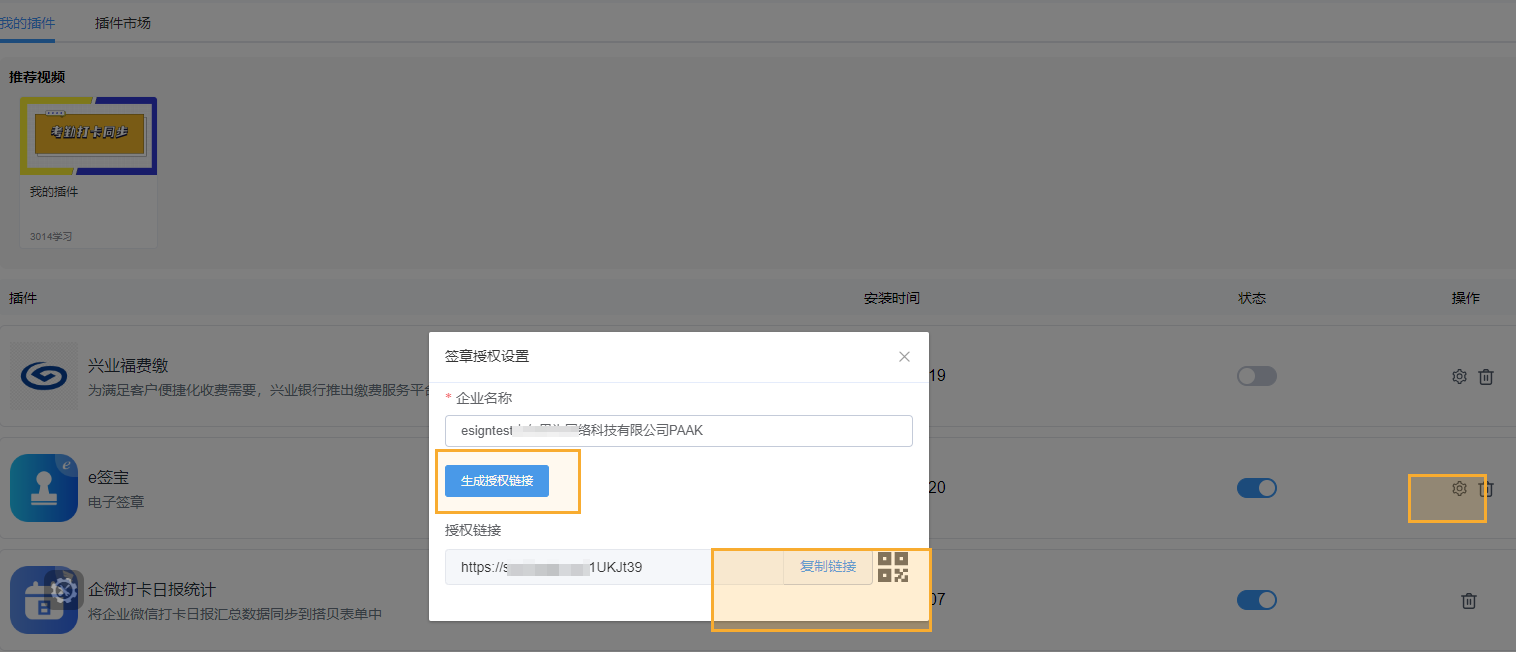Open settings for the 兴业福费缴 plugin
The image size is (1516, 652).
coord(1458,377)
